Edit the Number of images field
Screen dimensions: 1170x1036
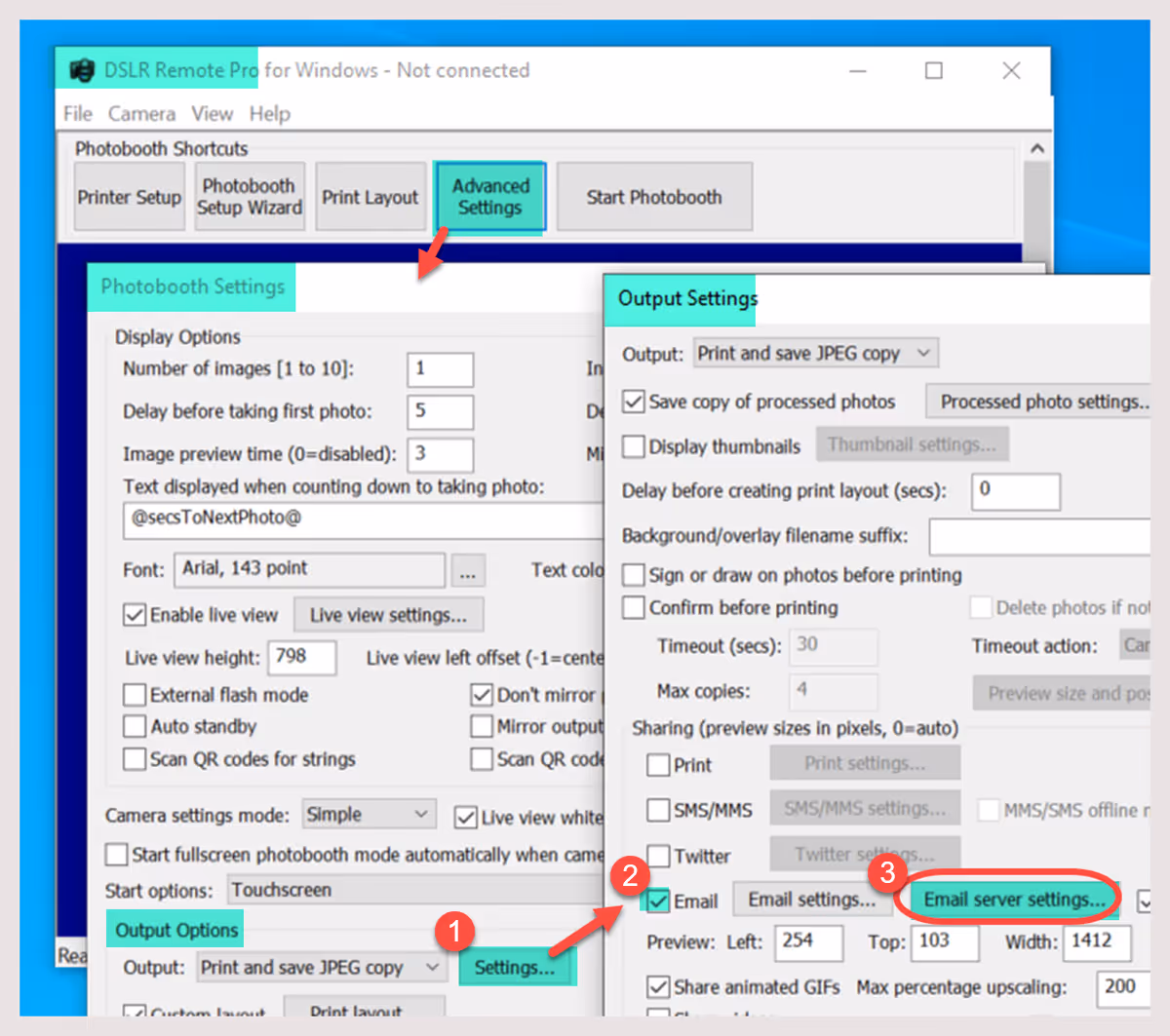pyautogui.click(x=440, y=369)
